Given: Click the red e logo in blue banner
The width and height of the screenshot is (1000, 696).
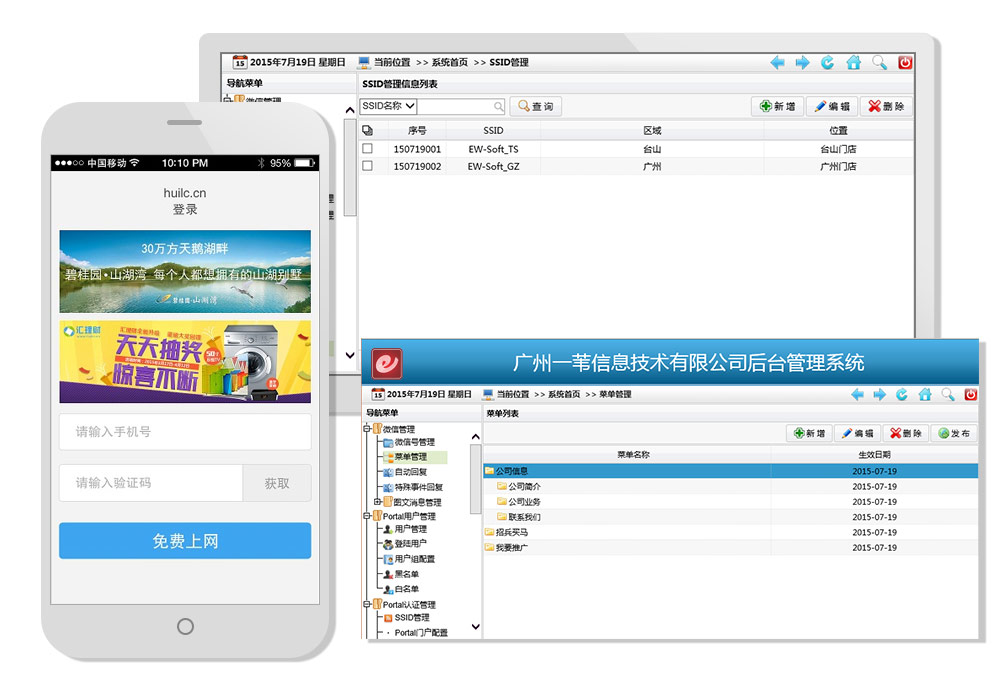Looking at the screenshot, I should (387, 364).
